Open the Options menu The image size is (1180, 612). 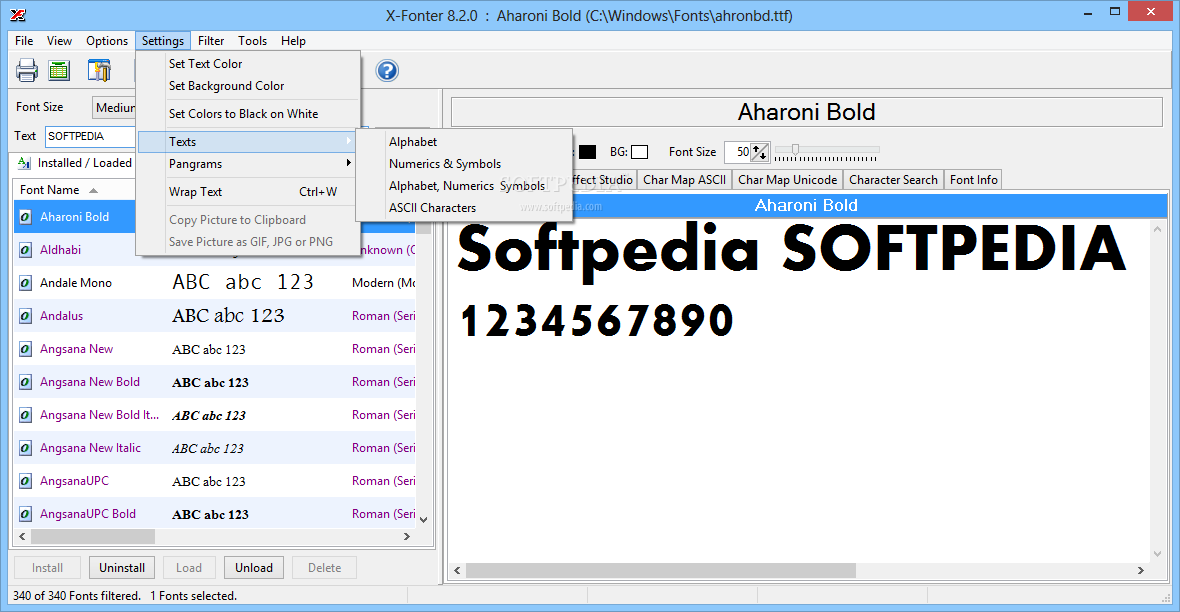pos(107,41)
